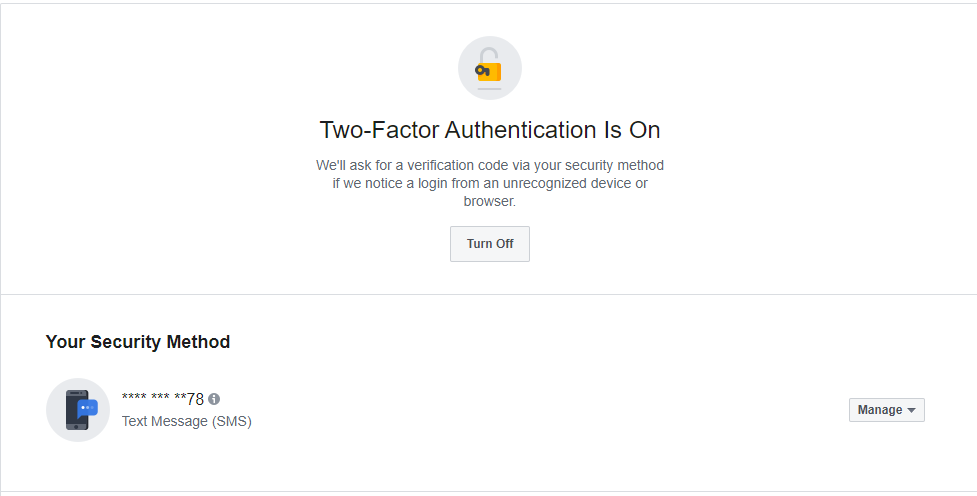Click the info icon beside phone number
This screenshot has width=977, height=496.
214,398
